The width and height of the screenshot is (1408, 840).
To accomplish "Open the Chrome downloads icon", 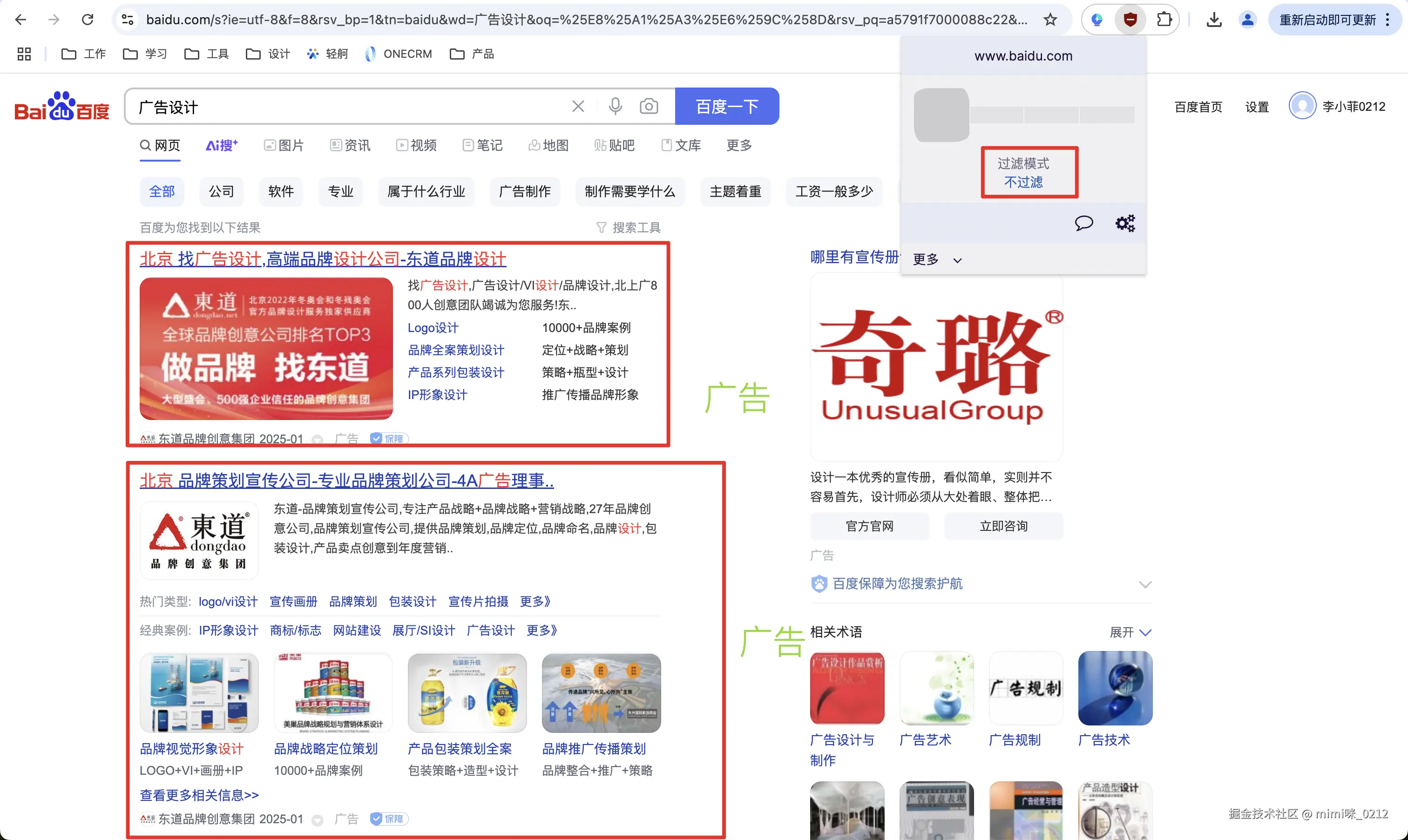I will tap(1213, 20).
